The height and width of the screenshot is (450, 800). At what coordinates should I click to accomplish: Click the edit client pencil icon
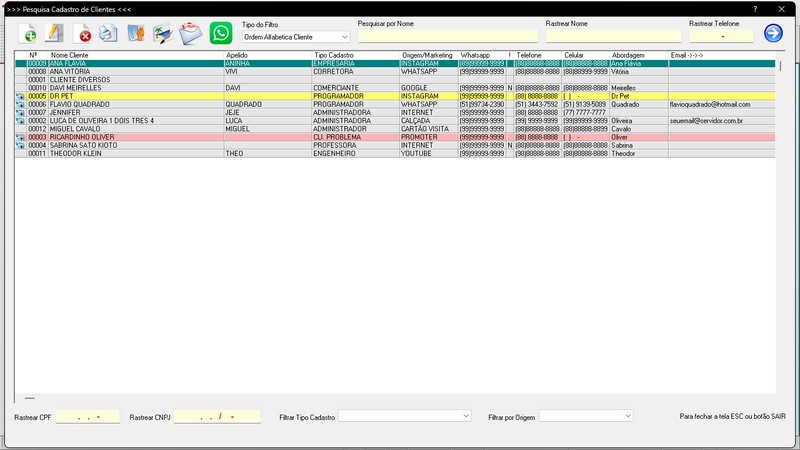[54, 33]
